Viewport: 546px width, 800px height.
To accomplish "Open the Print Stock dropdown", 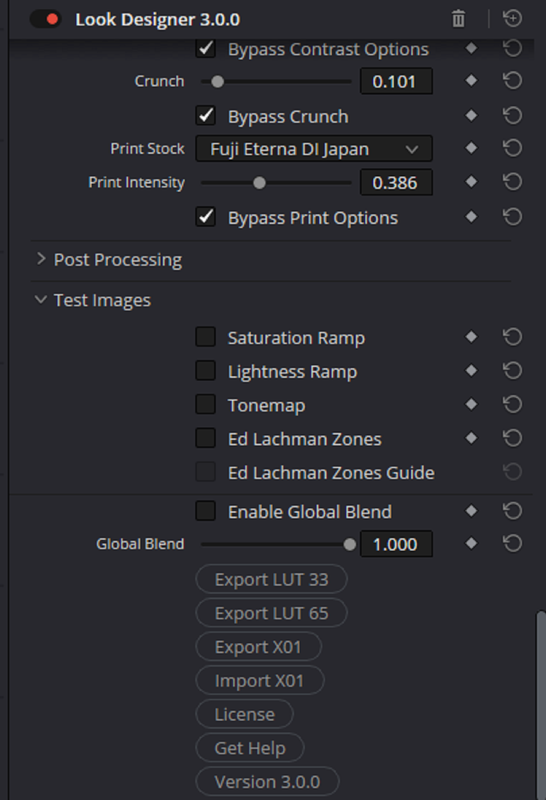I will click(x=314, y=148).
